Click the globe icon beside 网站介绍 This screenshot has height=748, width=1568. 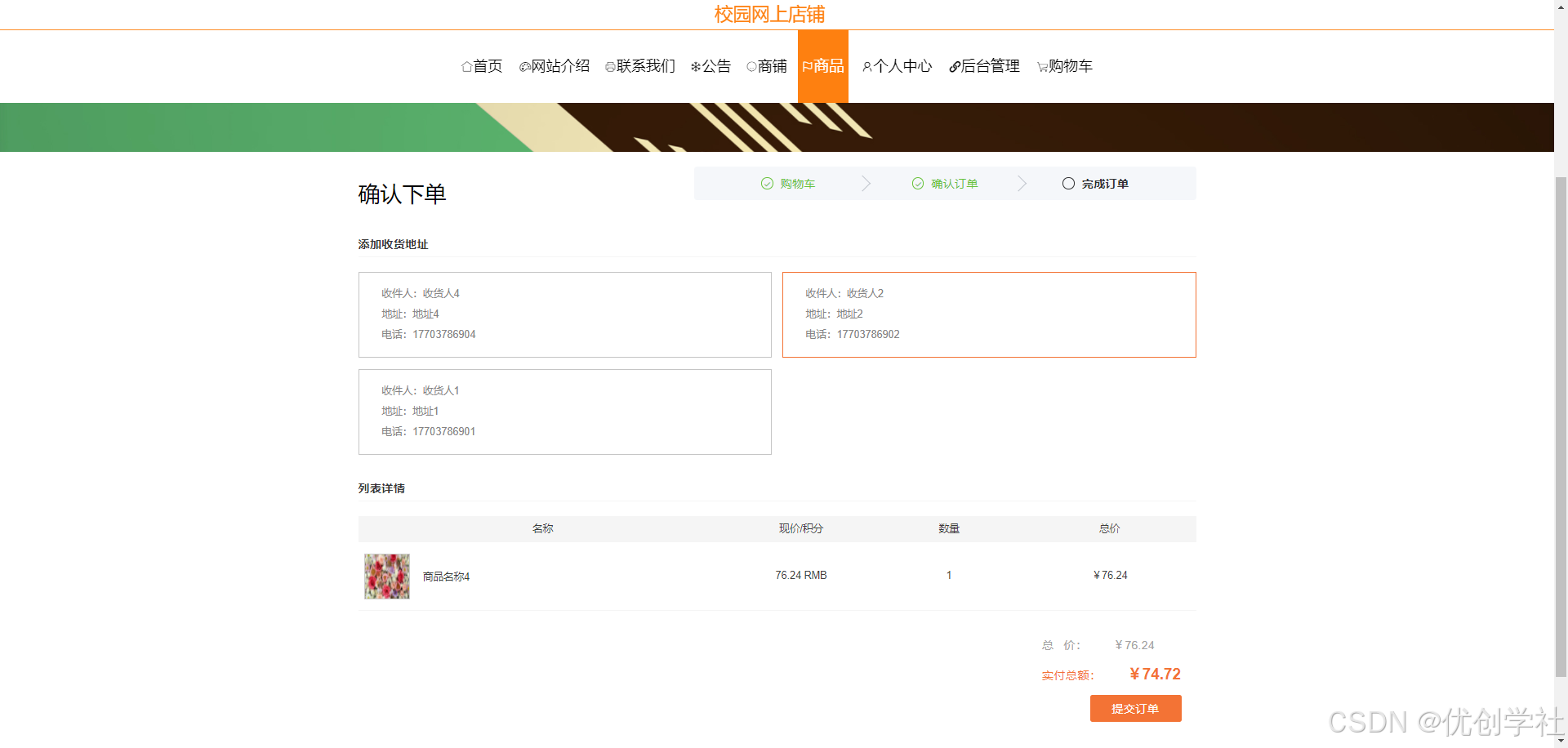coord(523,66)
